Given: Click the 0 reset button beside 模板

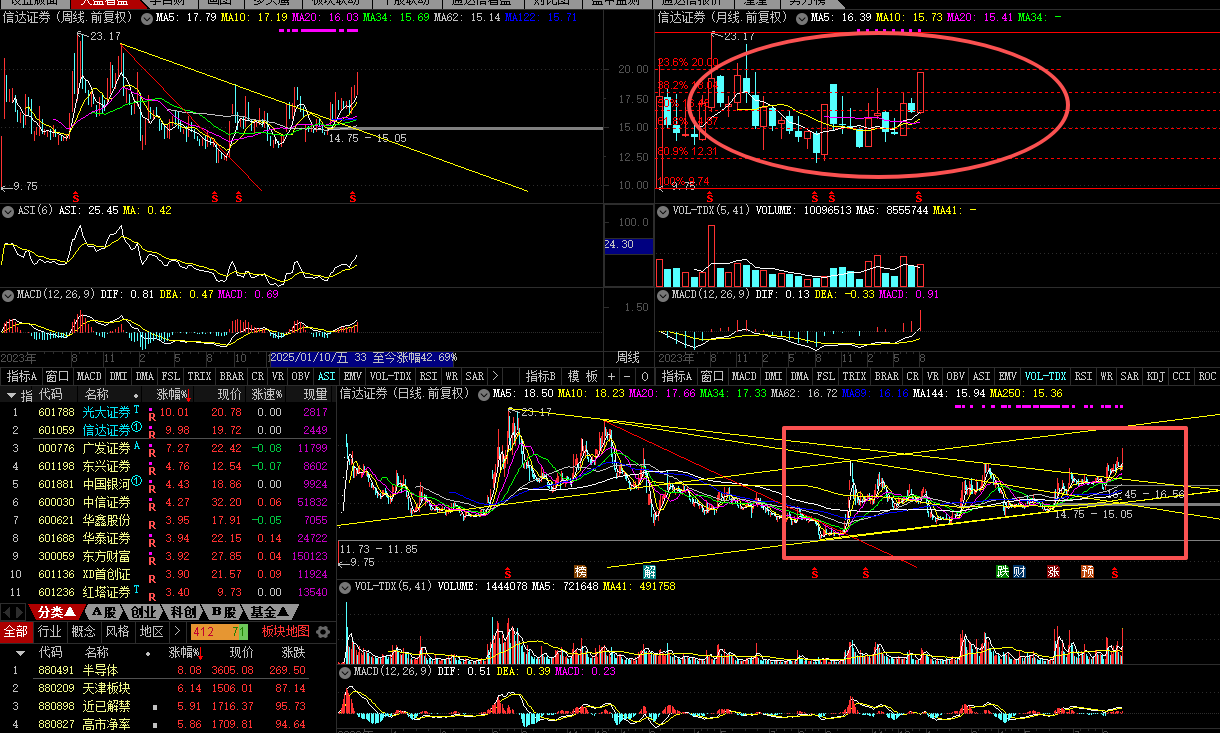Looking at the screenshot, I should click(x=645, y=376).
